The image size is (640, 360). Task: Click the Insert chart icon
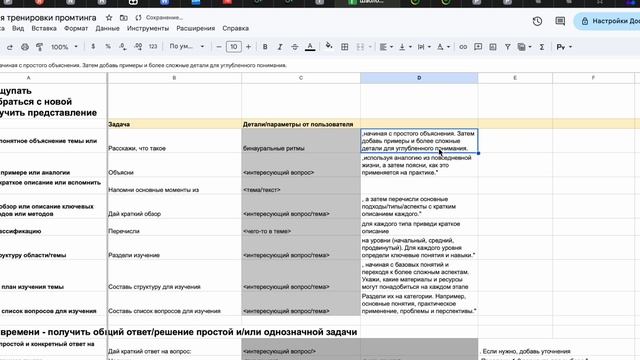tap(493, 47)
